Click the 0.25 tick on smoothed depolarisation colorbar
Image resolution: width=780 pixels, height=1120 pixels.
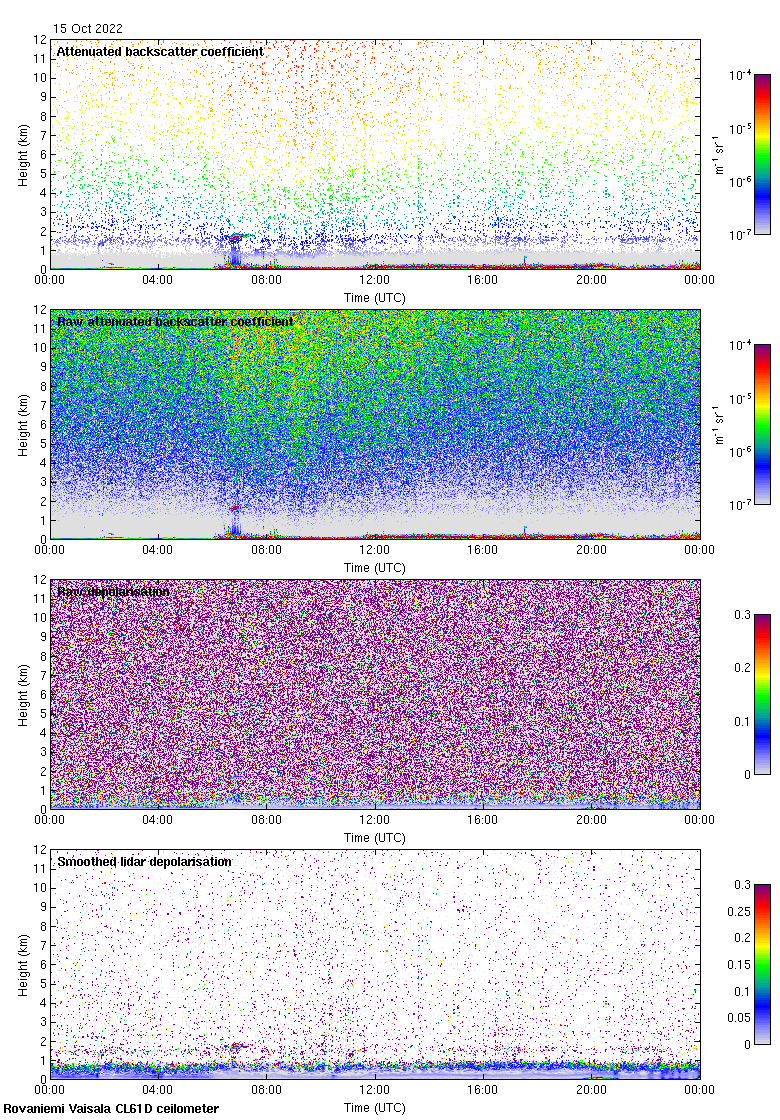pyautogui.click(x=739, y=911)
